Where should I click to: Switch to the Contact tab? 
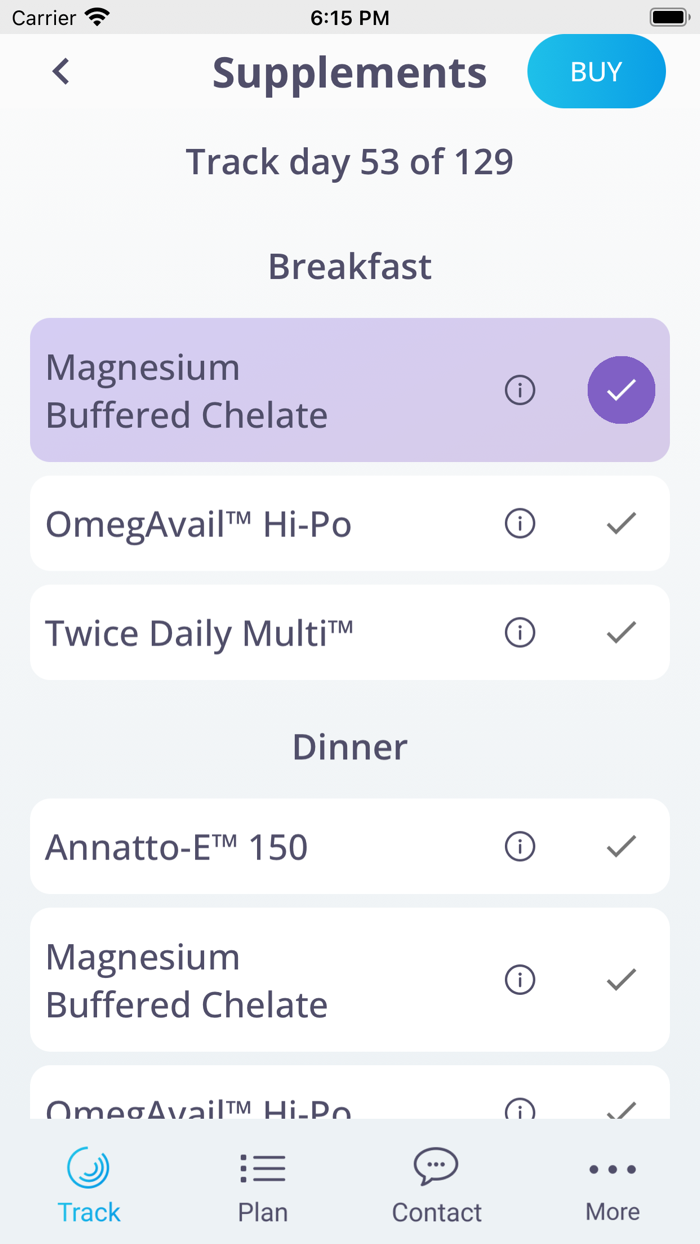tap(436, 1185)
